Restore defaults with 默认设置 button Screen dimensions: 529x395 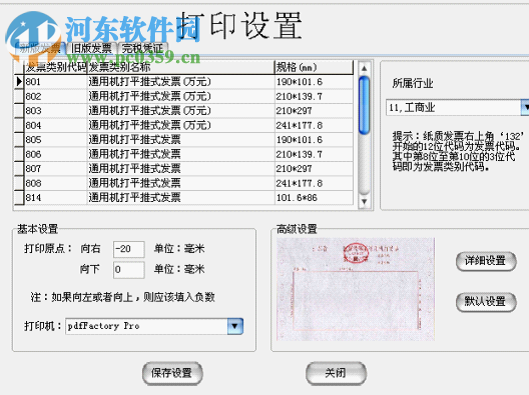[x=486, y=302]
